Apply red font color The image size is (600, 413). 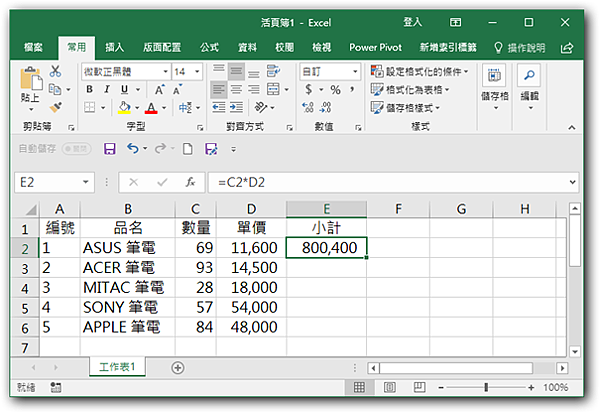pos(151,108)
